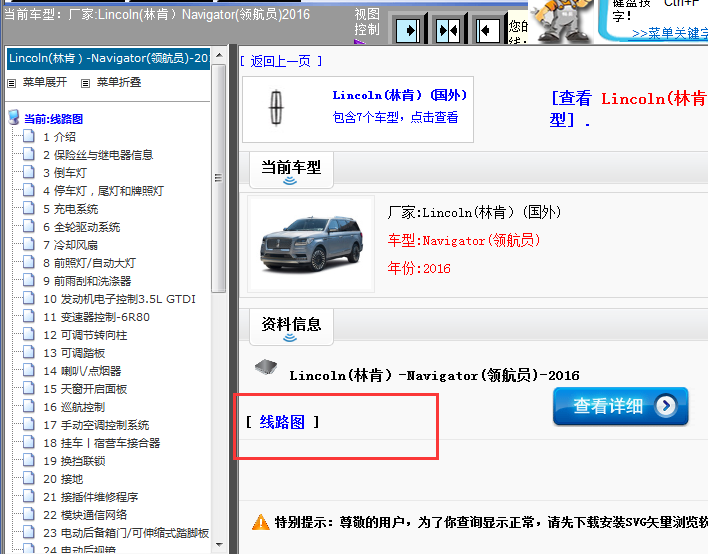Image resolution: width=708 pixels, height=554 pixels.
Task: Click the Navigator car thumbnail image
Action: click(x=311, y=244)
